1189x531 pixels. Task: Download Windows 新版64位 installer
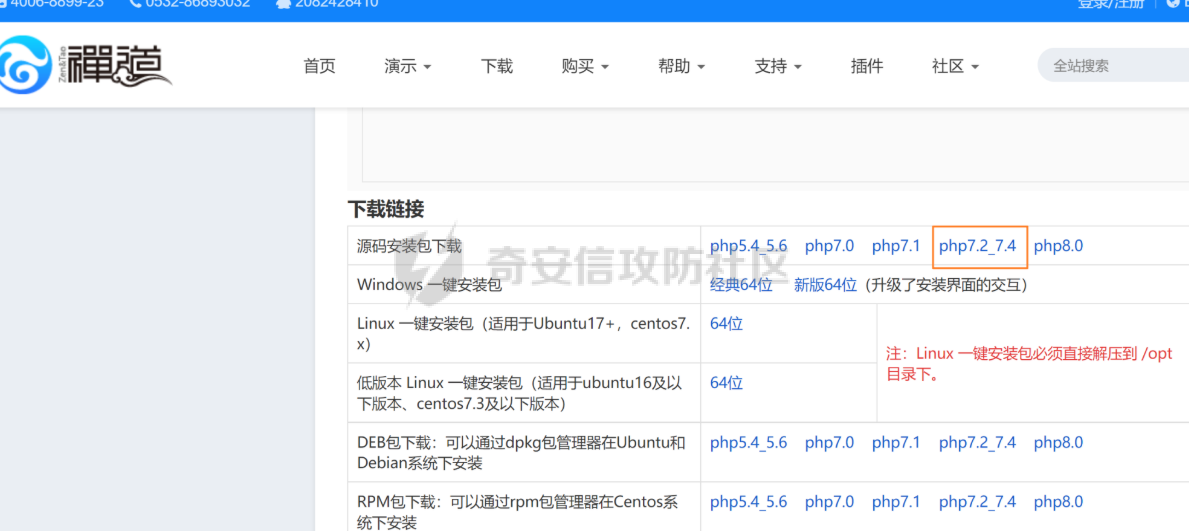point(825,285)
